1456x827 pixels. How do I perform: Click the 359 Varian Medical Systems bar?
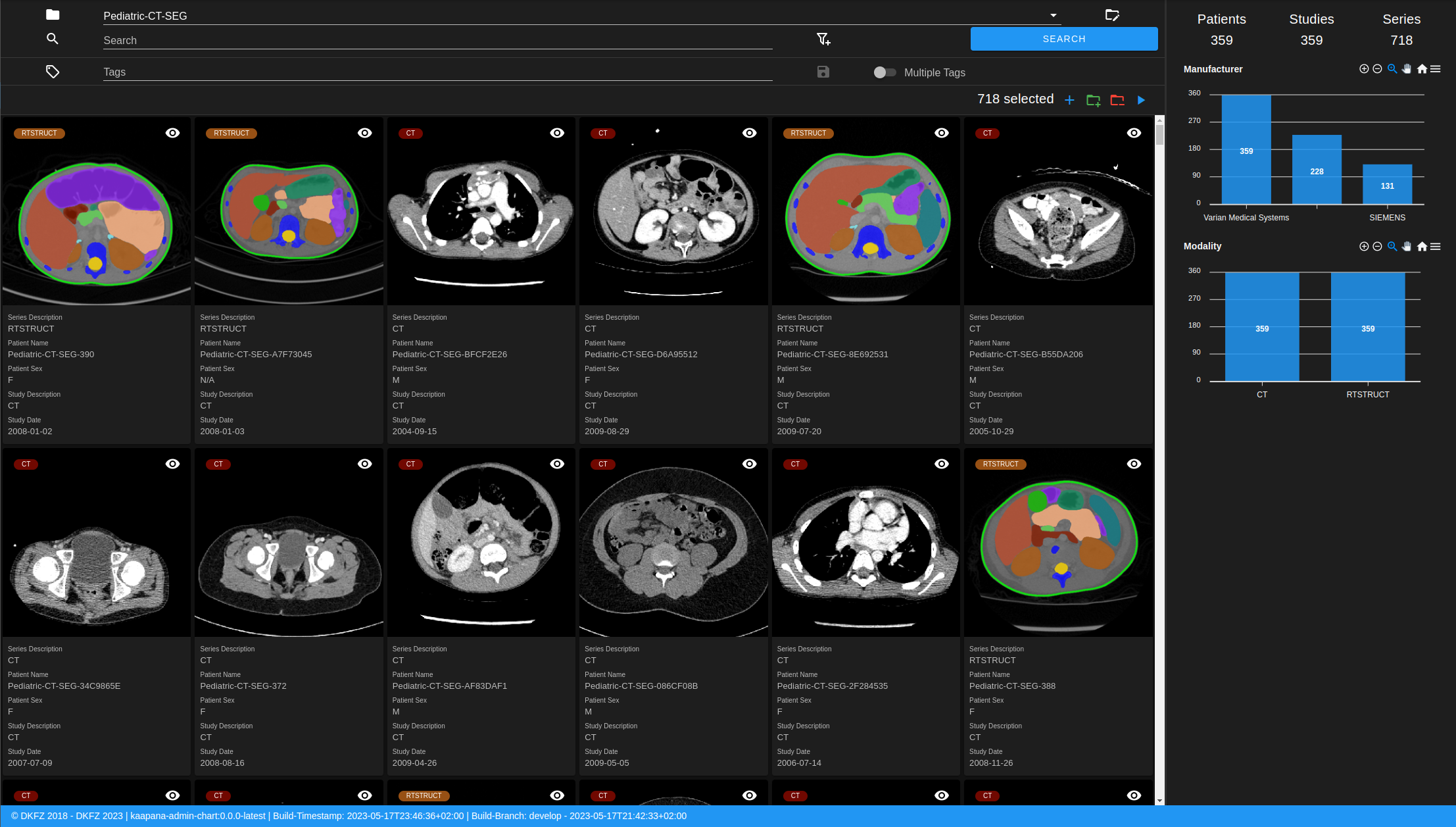pos(1246,149)
